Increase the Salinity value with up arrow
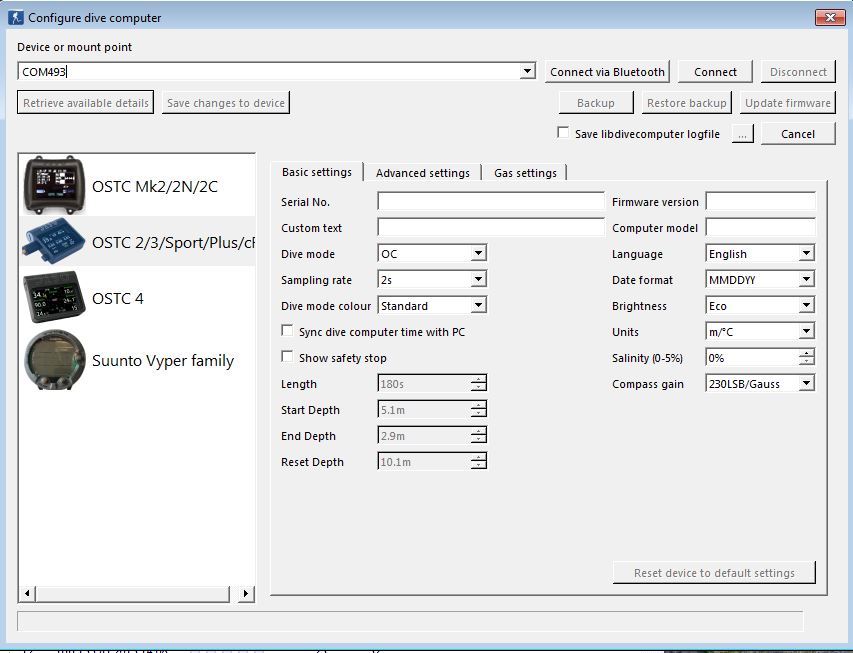The image size is (853, 653). (x=806, y=353)
